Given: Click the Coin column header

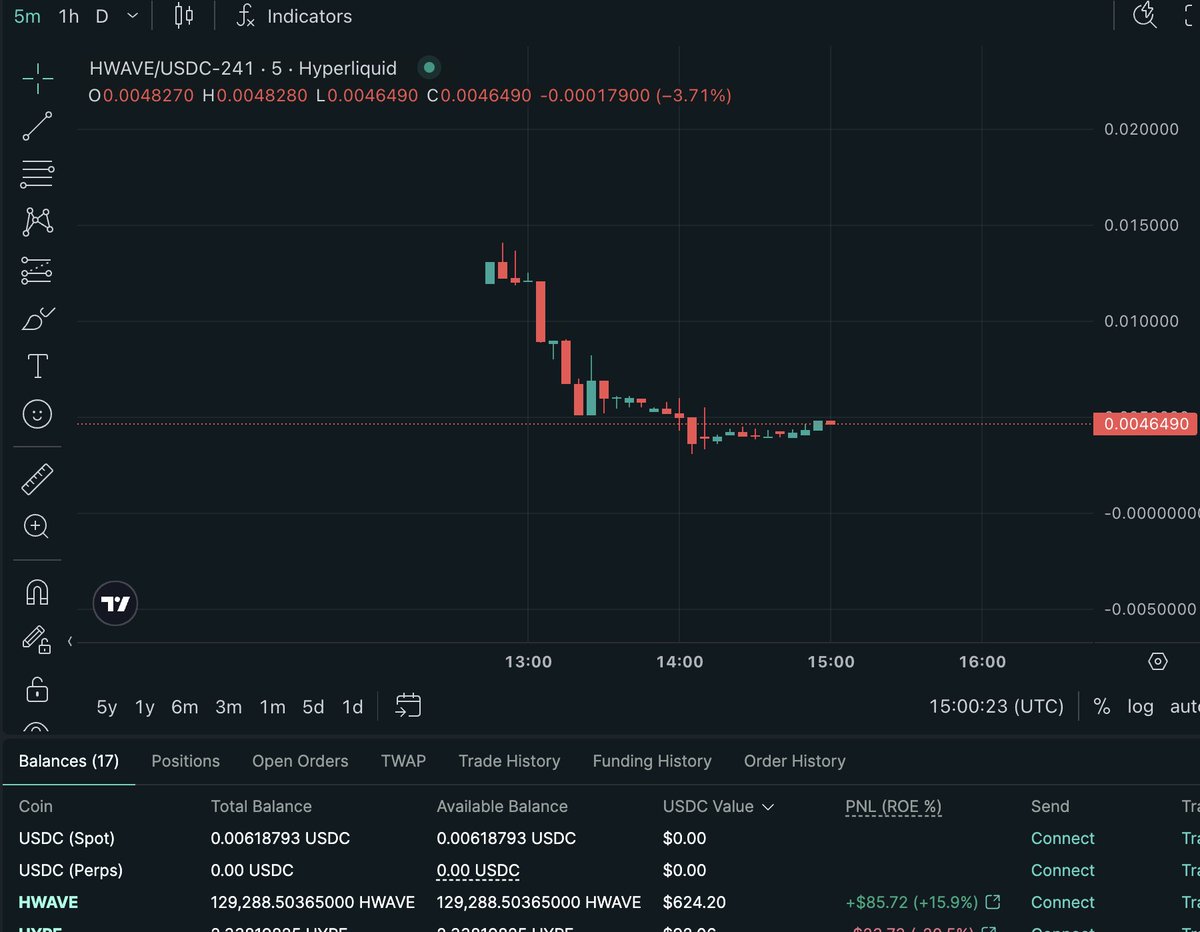Looking at the screenshot, I should (x=36, y=806).
